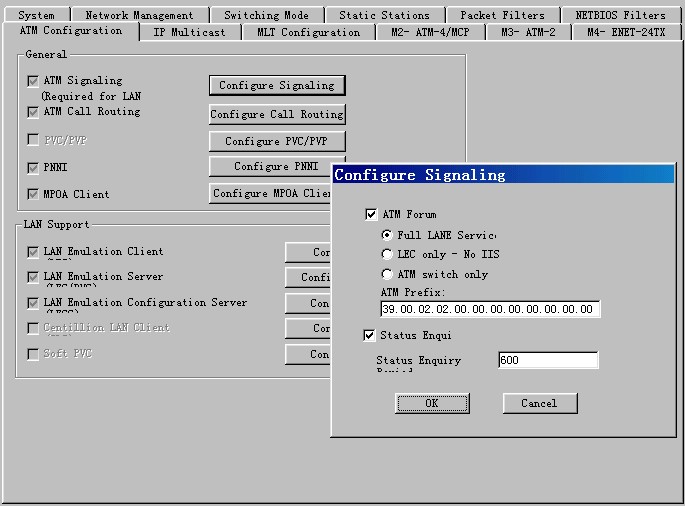Toggle the LAN Emulation Client checkbox
685x506 pixels.
pyautogui.click(x=33, y=252)
